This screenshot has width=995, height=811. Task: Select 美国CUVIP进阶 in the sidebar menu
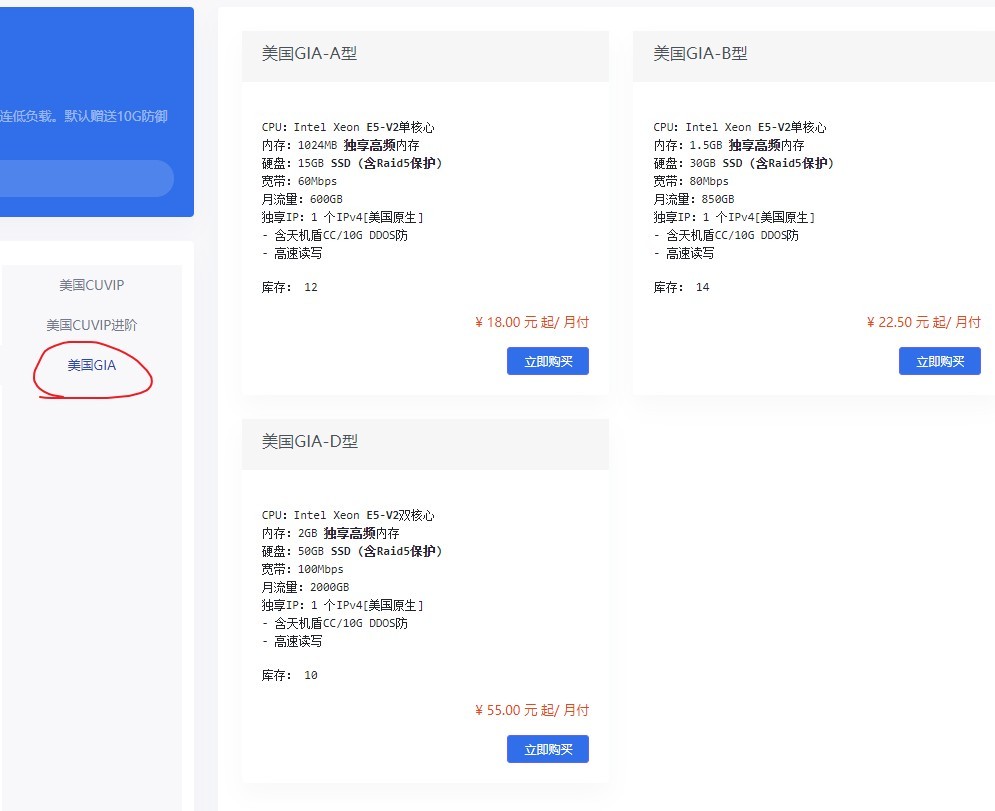coord(91,325)
